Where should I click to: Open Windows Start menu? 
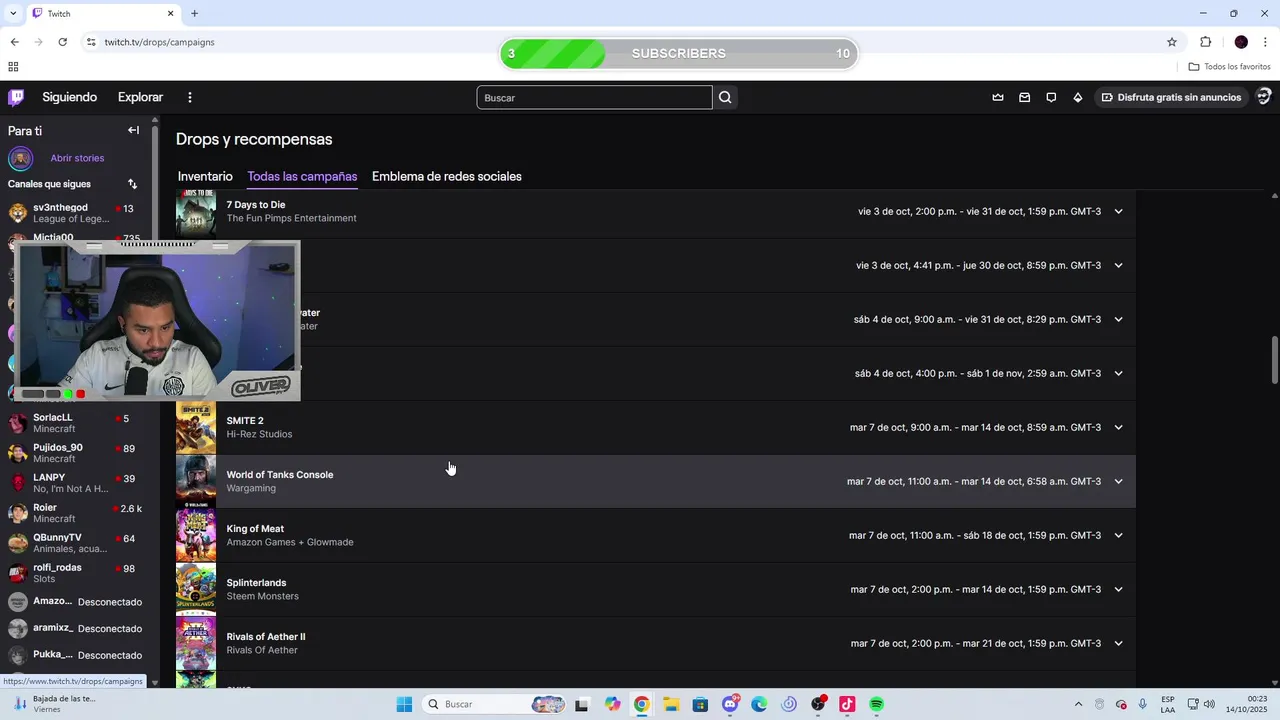point(404,704)
